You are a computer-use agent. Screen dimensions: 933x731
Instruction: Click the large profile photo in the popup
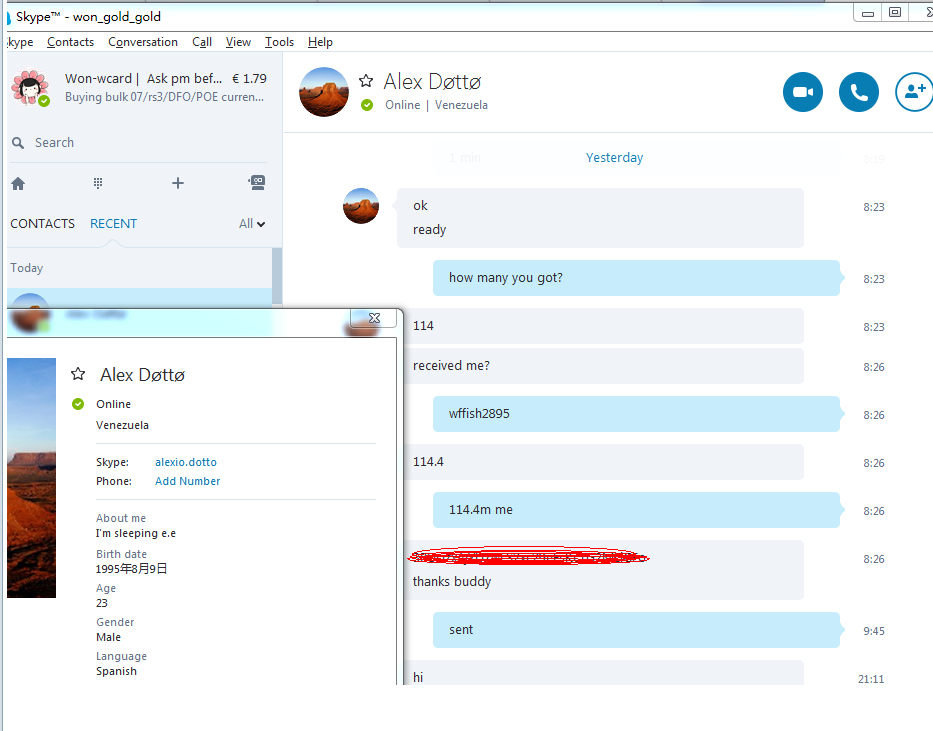[x=32, y=478]
